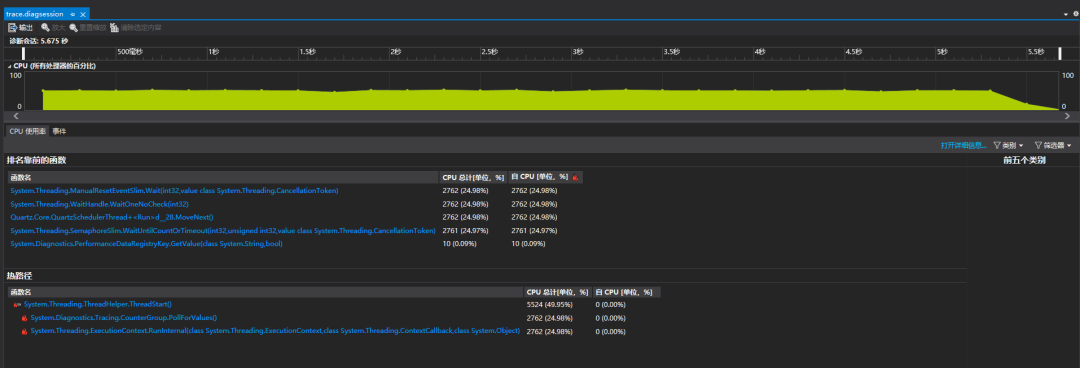The width and height of the screenshot is (1080, 368).
Task: Select the CounterGroup.PollForValues() hot path row
Action: [x=124, y=318]
